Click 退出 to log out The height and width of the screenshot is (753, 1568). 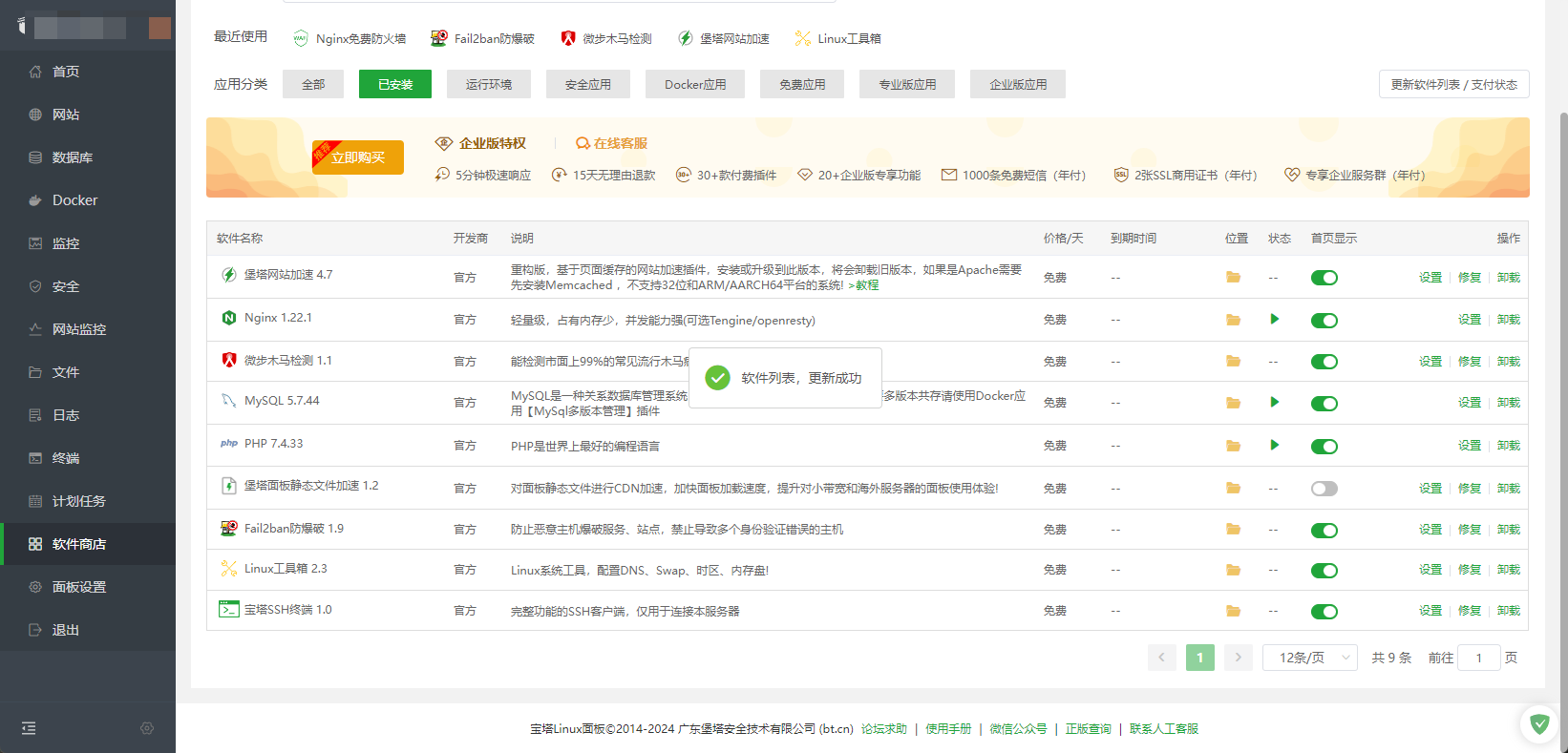pyautogui.click(x=88, y=630)
